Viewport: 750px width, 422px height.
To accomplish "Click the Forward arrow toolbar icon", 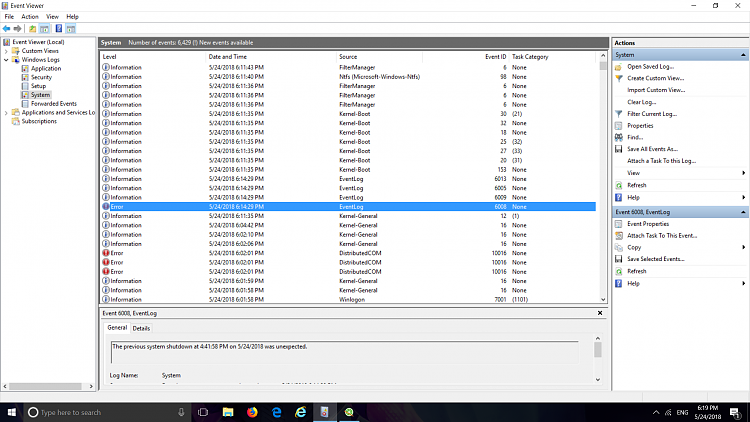I will click(18, 29).
